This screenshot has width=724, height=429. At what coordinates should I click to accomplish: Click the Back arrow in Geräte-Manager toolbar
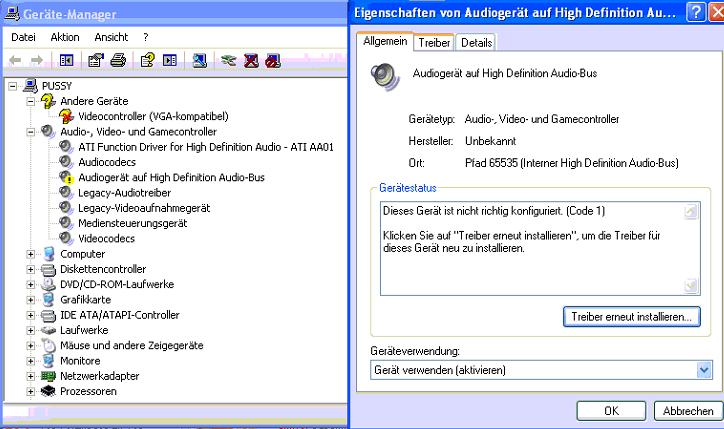15,60
